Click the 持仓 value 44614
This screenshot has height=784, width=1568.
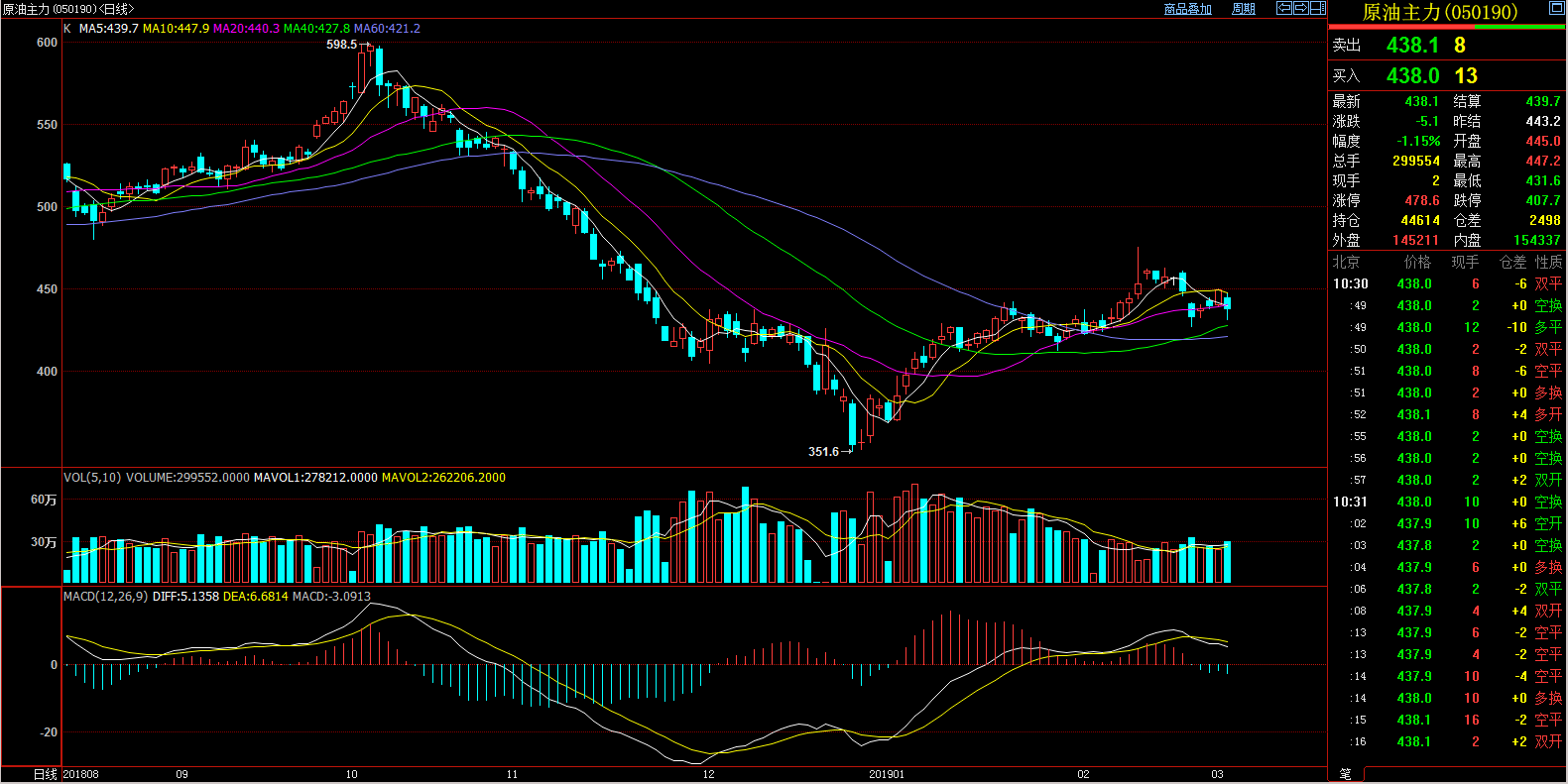point(1420,220)
